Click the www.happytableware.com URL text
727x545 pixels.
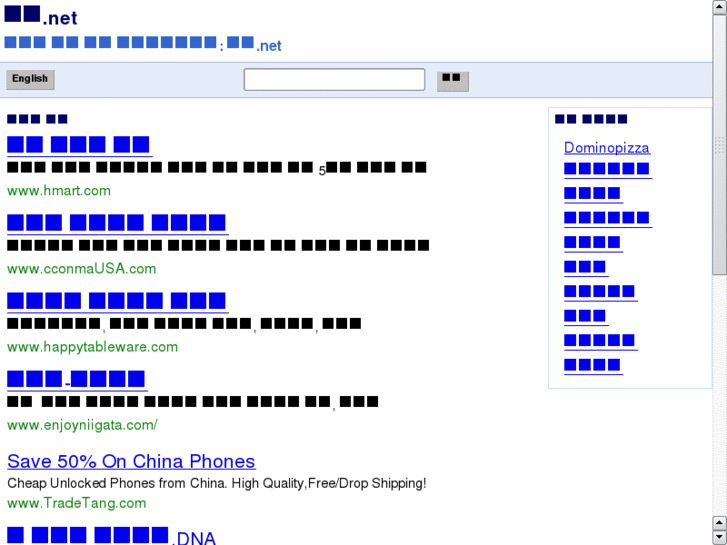click(x=92, y=347)
